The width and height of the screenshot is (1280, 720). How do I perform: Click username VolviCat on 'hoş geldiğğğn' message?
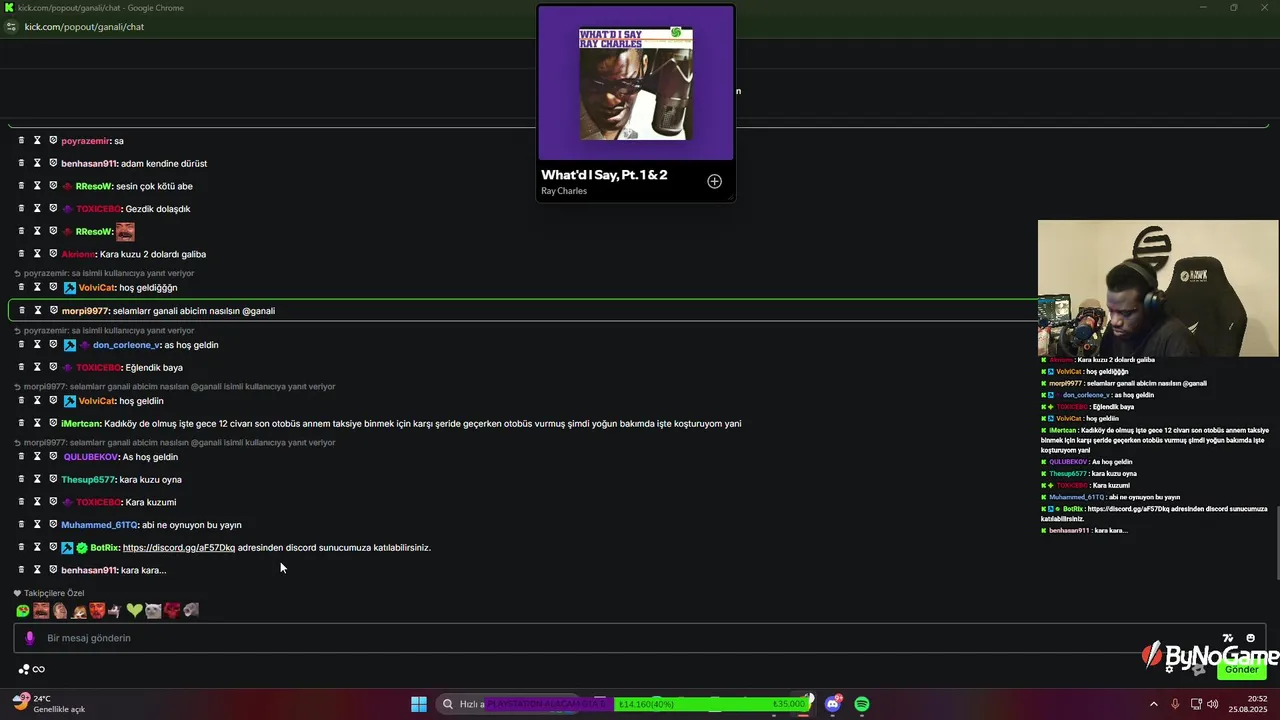click(x=97, y=288)
